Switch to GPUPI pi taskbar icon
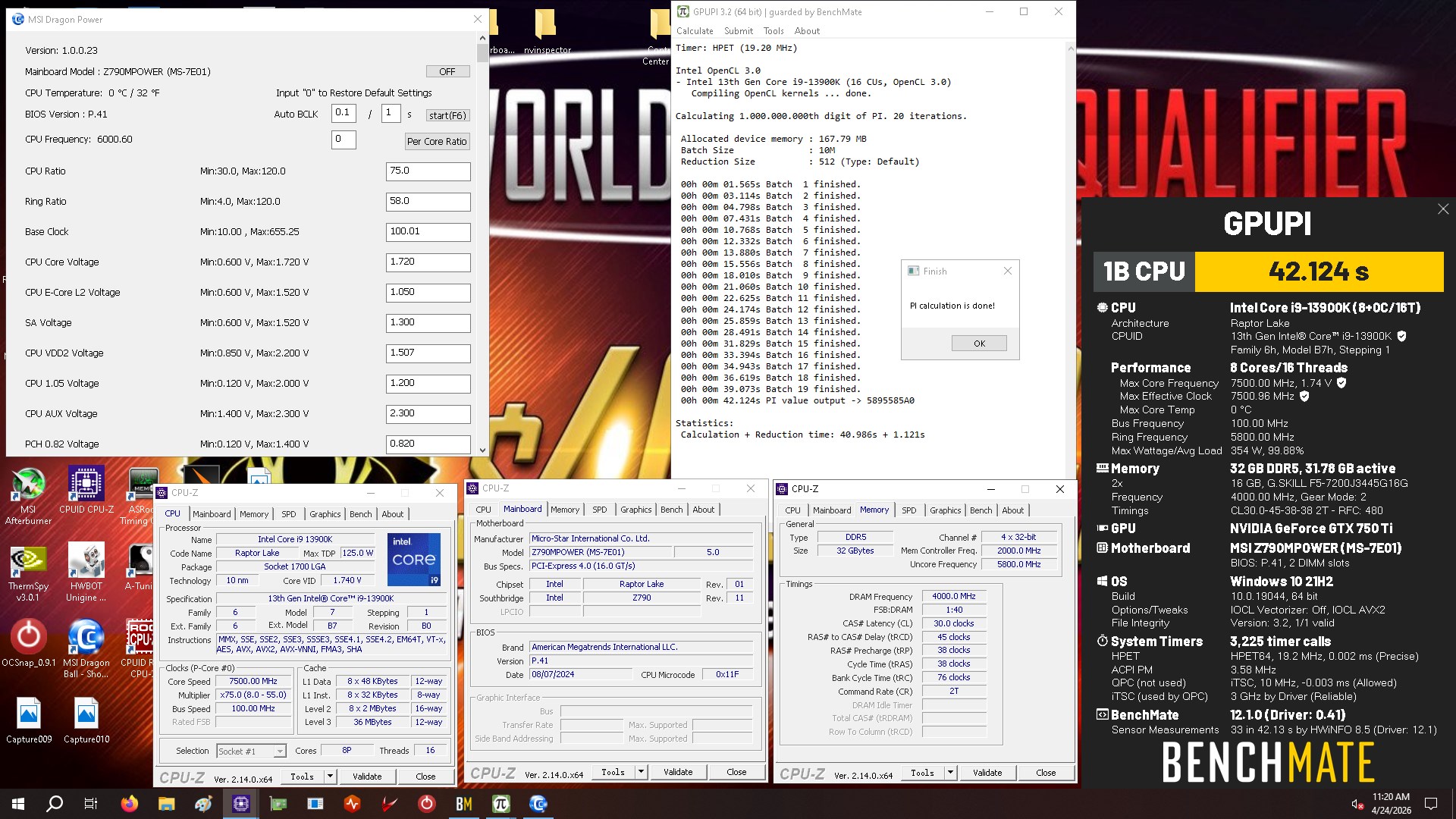 click(501, 804)
